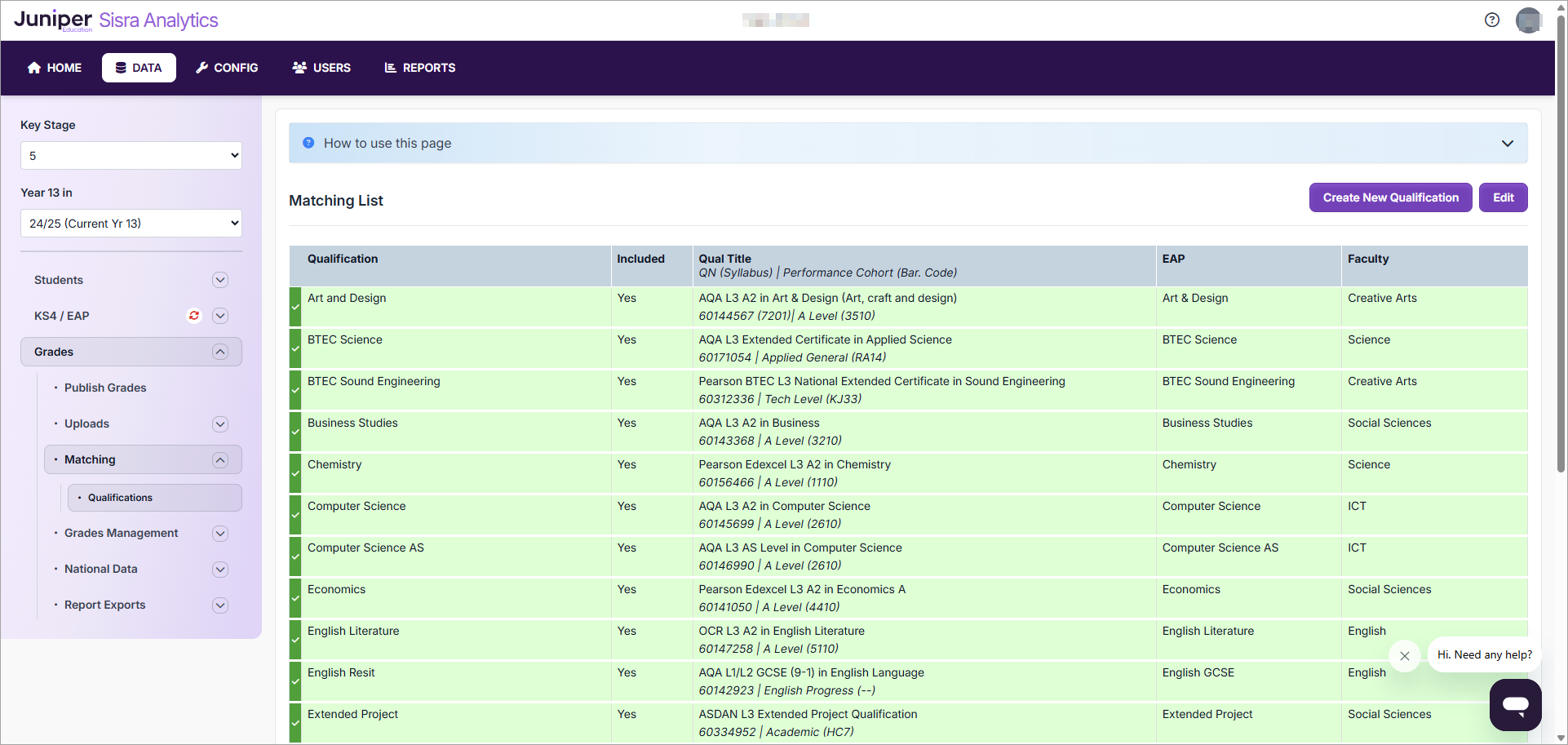This screenshot has height=745, width=1568.
Task: Click the Juniper Sisra Analytics logo
Action: (x=116, y=20)
